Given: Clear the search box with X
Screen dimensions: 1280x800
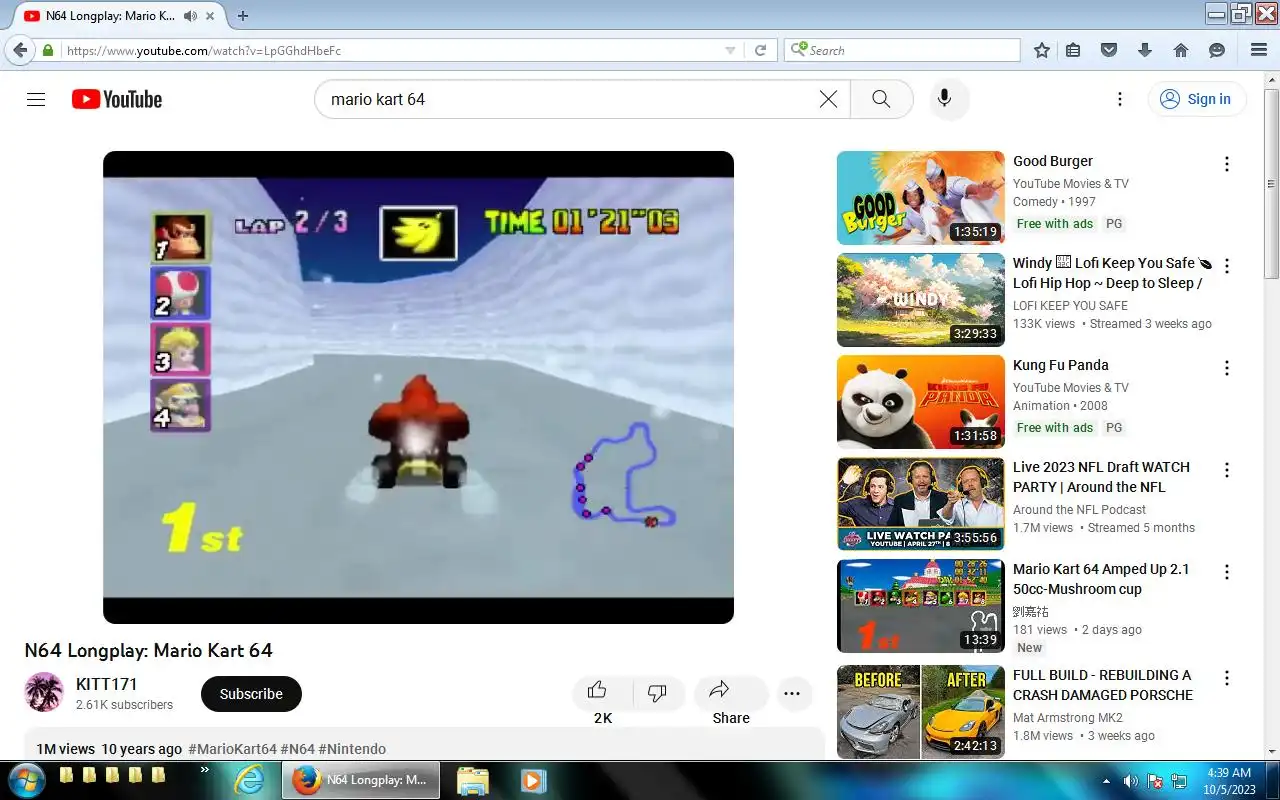Looking at the screenshot, I should click(x=828, y=99).
